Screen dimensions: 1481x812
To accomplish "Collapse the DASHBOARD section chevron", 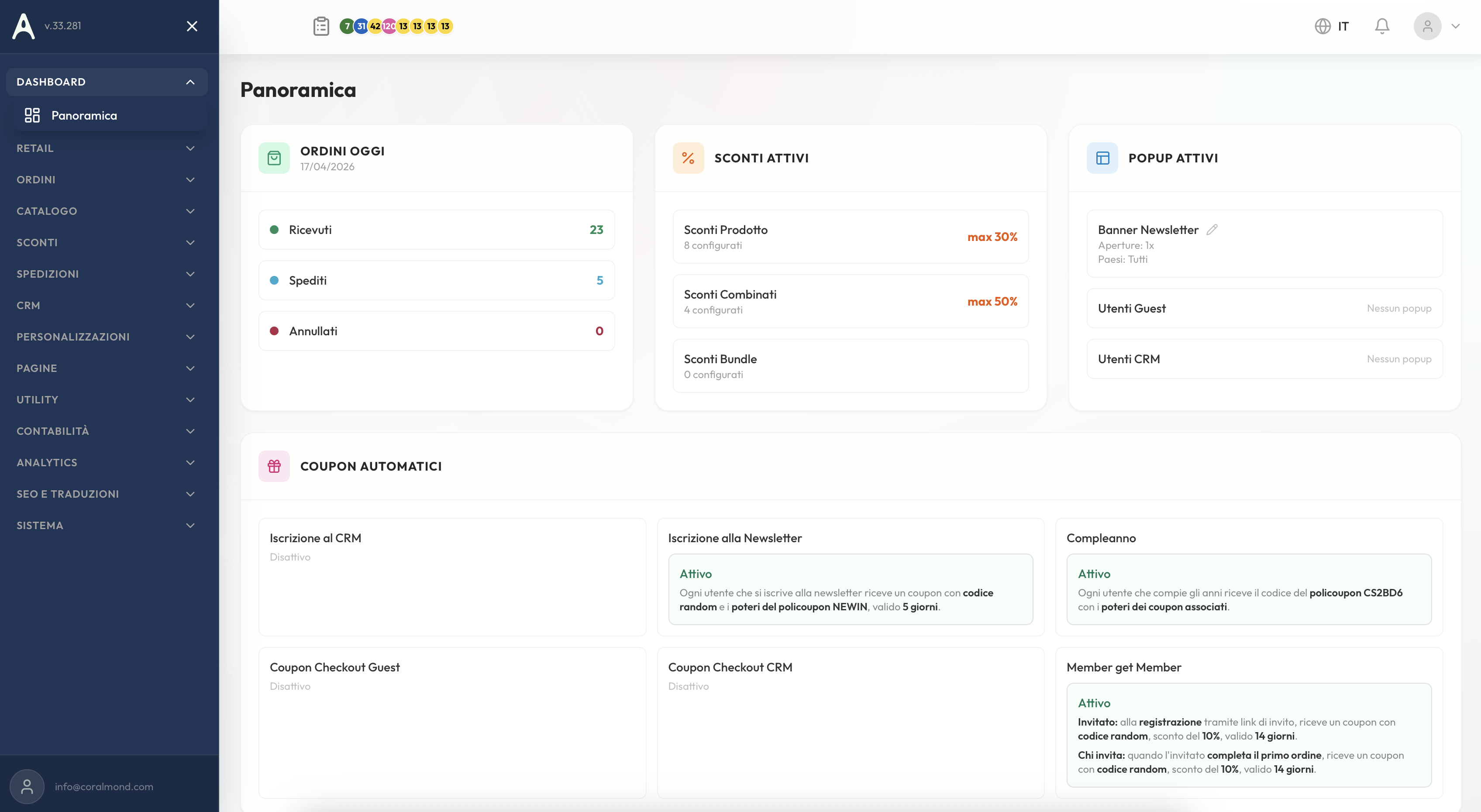I will coord(190,82).
